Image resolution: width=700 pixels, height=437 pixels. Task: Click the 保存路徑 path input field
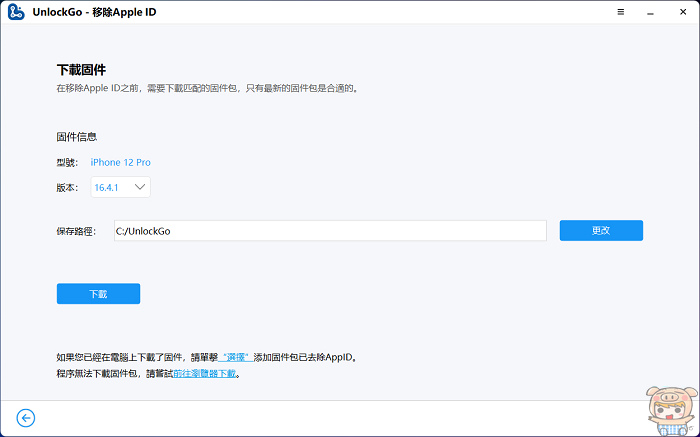coord(330,231)
